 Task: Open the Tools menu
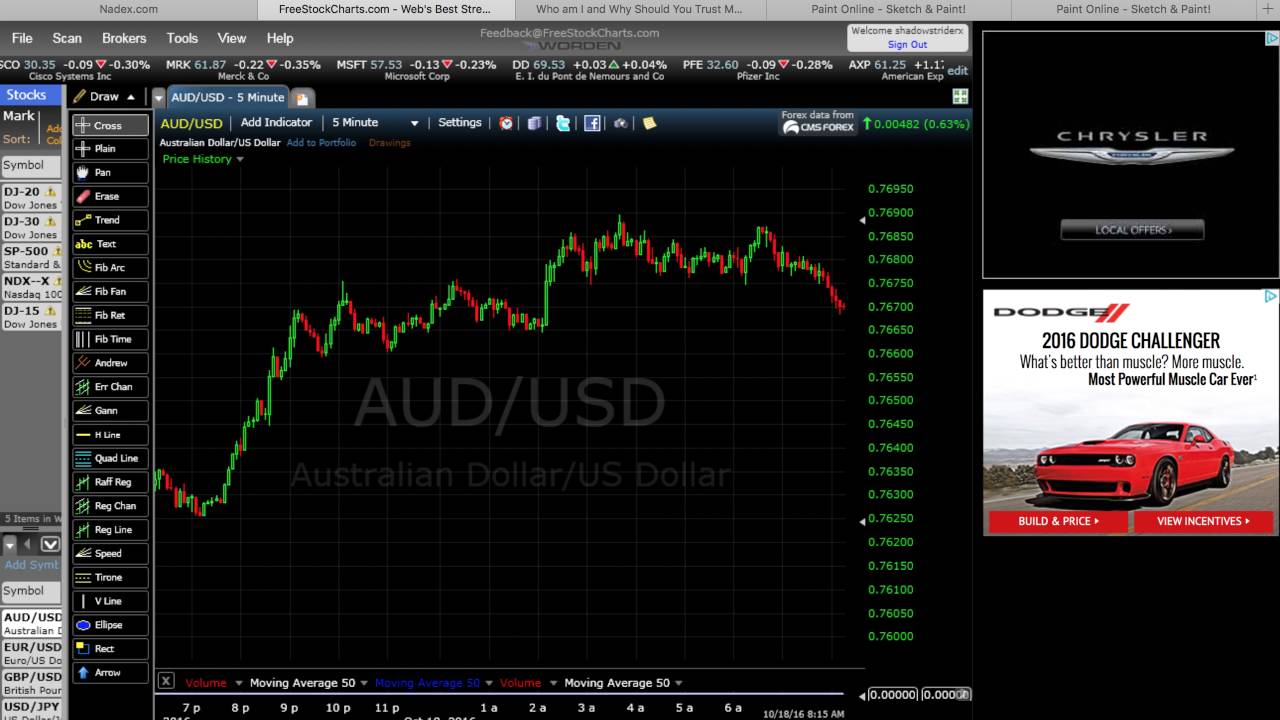[182, 38]
